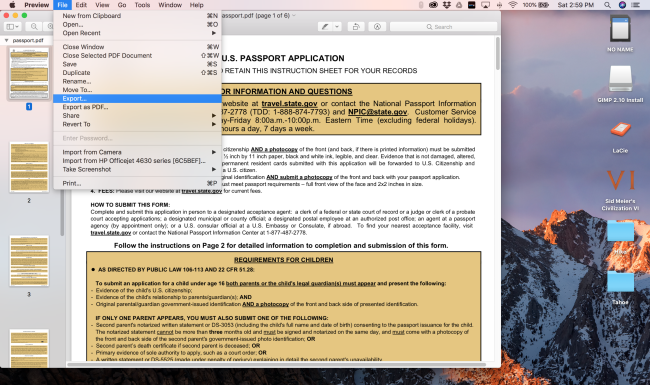The width and height of the screenshot is (650, 385).
Task: Click the document Search field
Action: [443, 27]
